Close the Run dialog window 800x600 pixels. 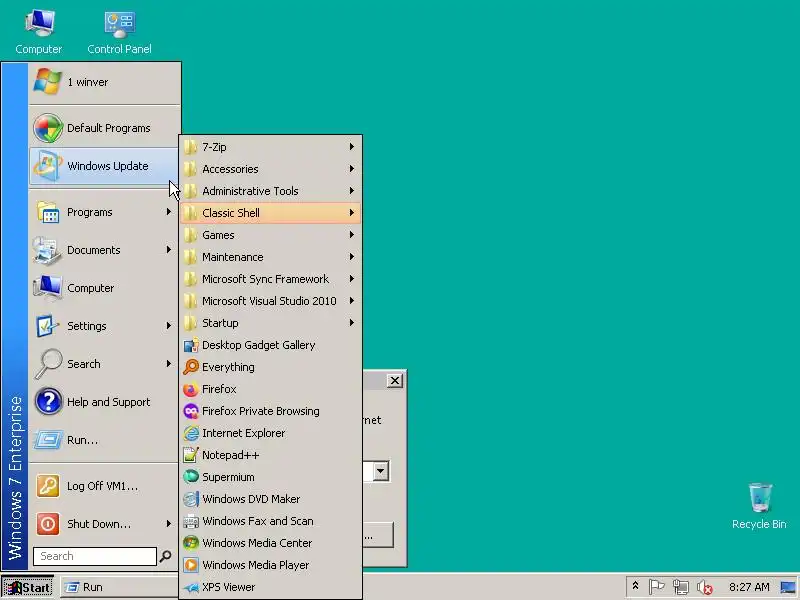[x=395, y=381]
